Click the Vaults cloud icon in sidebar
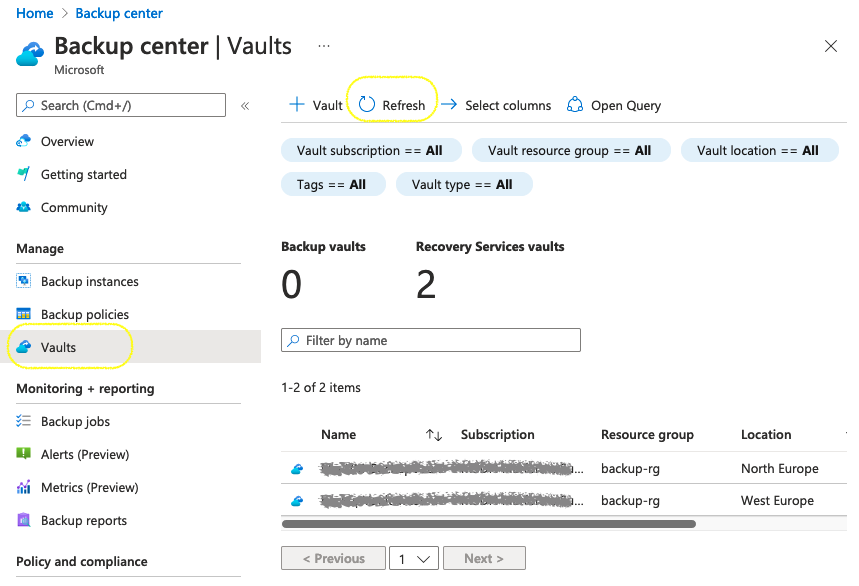This screenshot has height=586, width=859. tap(24, 347)
